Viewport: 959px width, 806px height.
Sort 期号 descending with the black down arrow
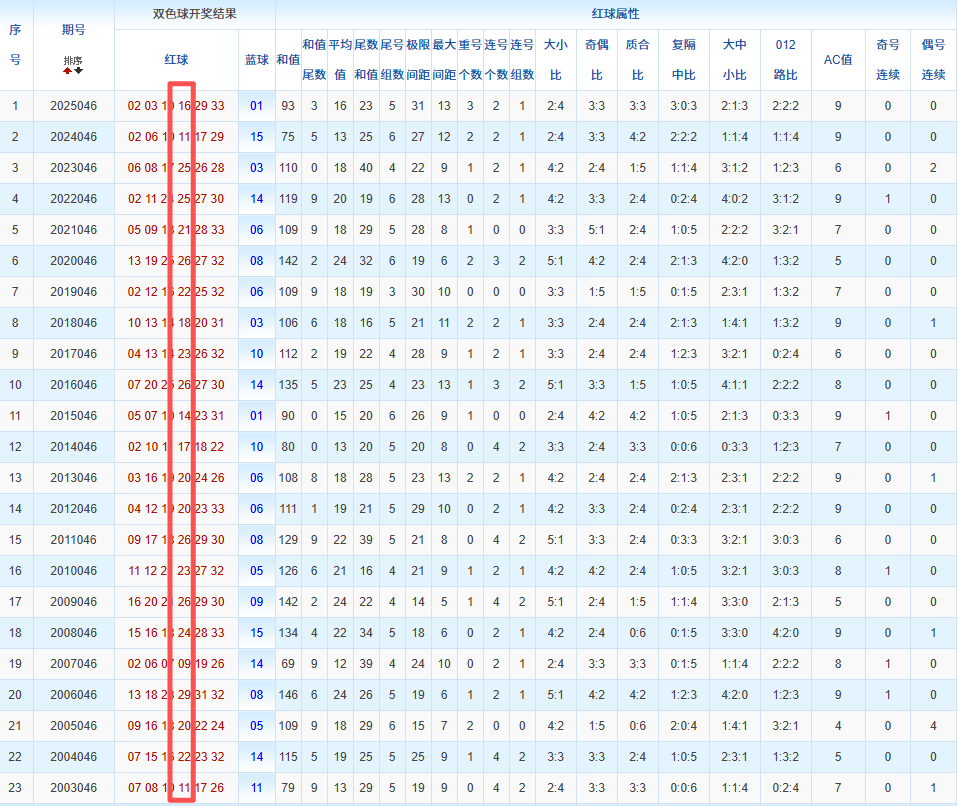pyautogui.click(x=78, y=71)
